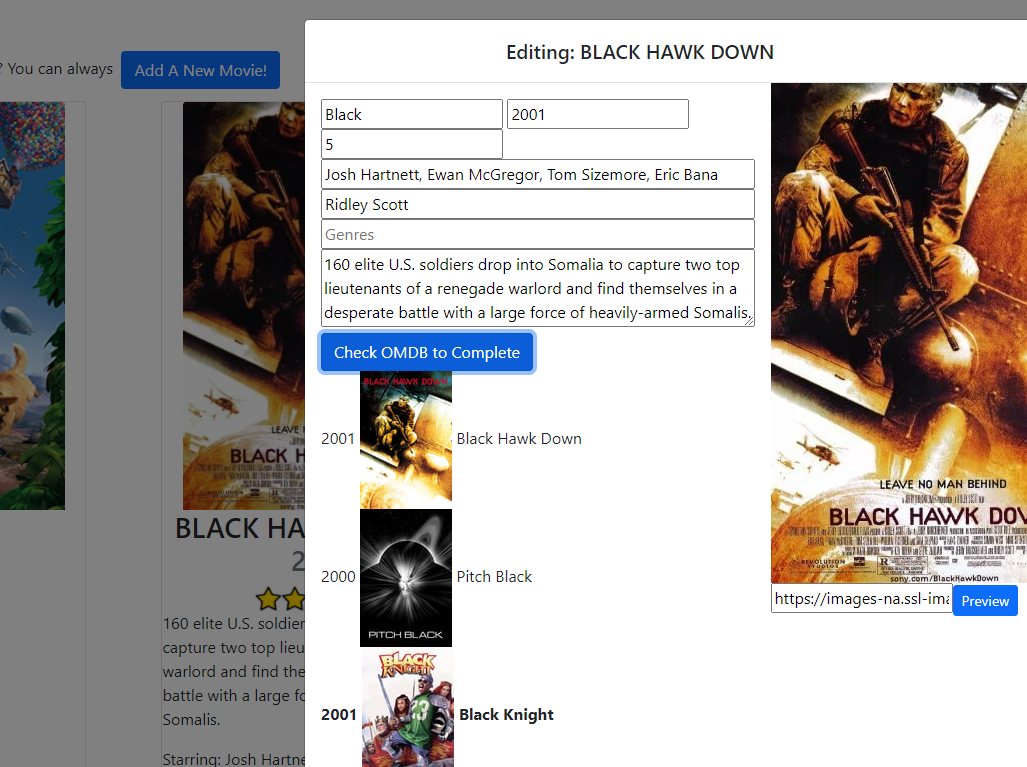Click the large Black Hawk Down poster preview
Viewport: 1027px width, 767px height.
[898, 332]
